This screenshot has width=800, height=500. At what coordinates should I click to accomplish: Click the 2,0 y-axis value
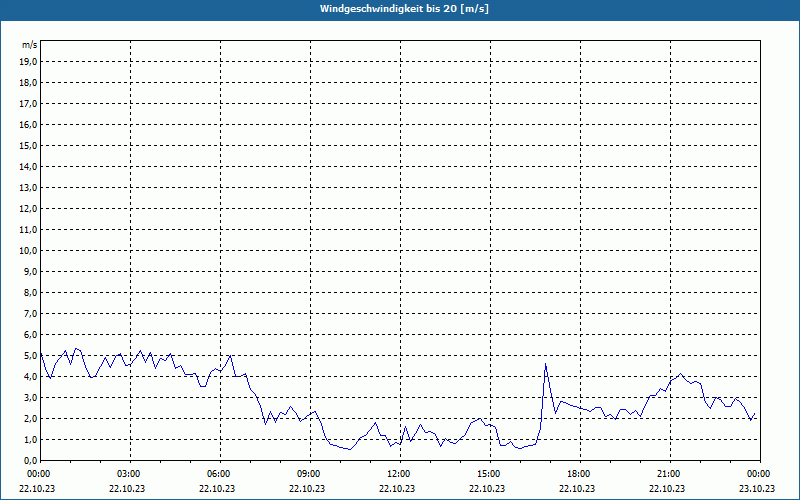[31, 418]
